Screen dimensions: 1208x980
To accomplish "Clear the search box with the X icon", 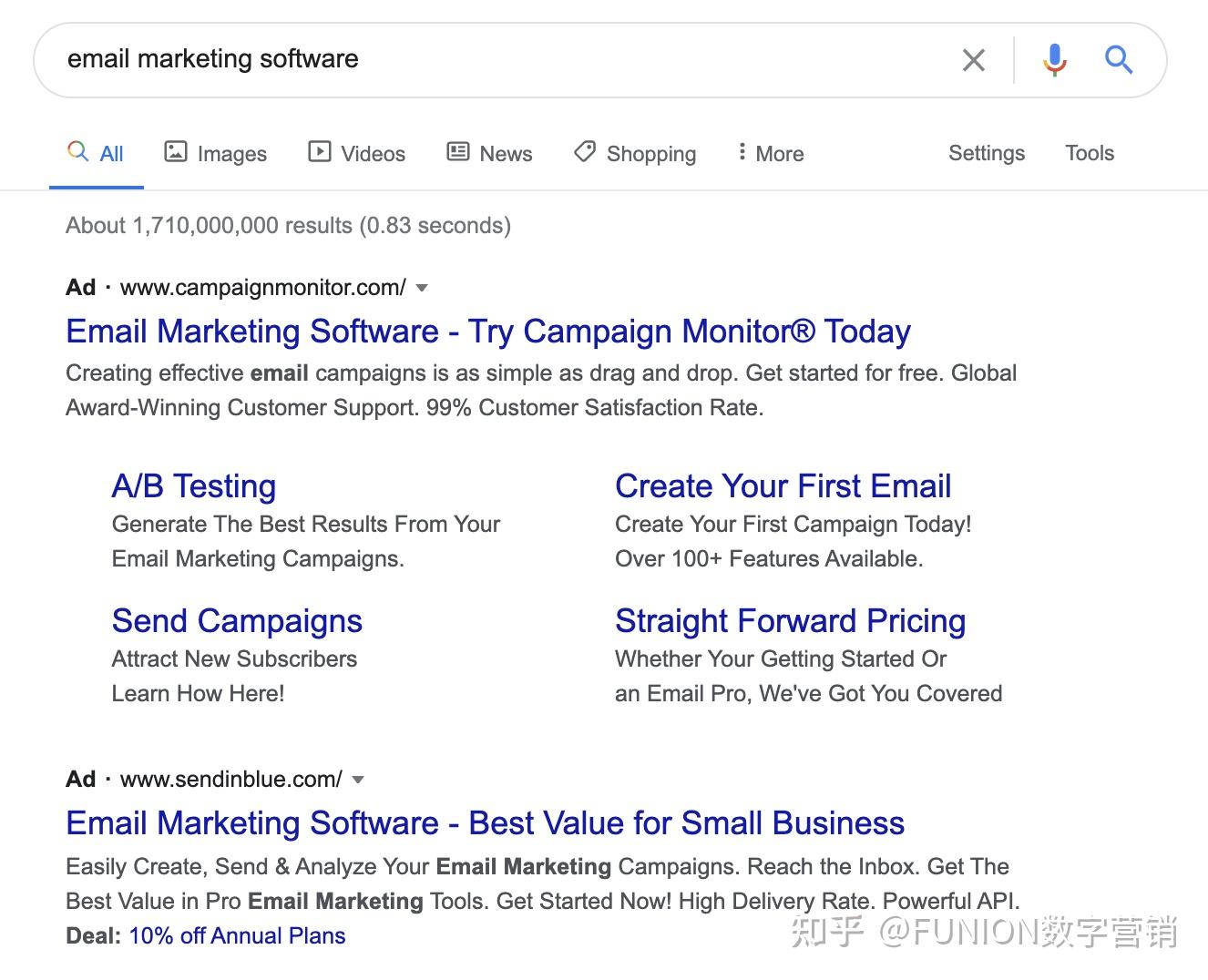I will coord(973,60).
